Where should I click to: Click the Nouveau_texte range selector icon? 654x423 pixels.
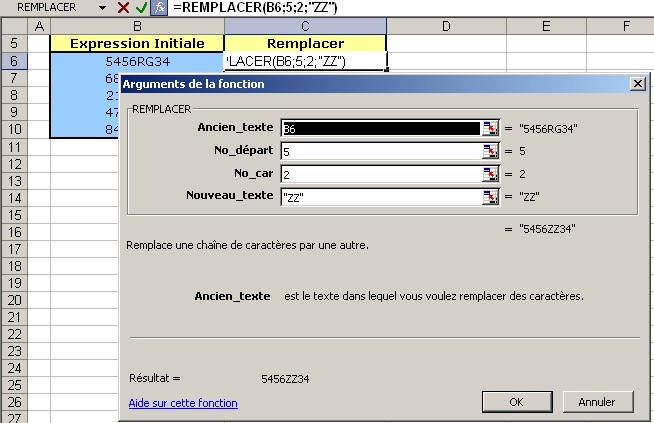(490, 197)
